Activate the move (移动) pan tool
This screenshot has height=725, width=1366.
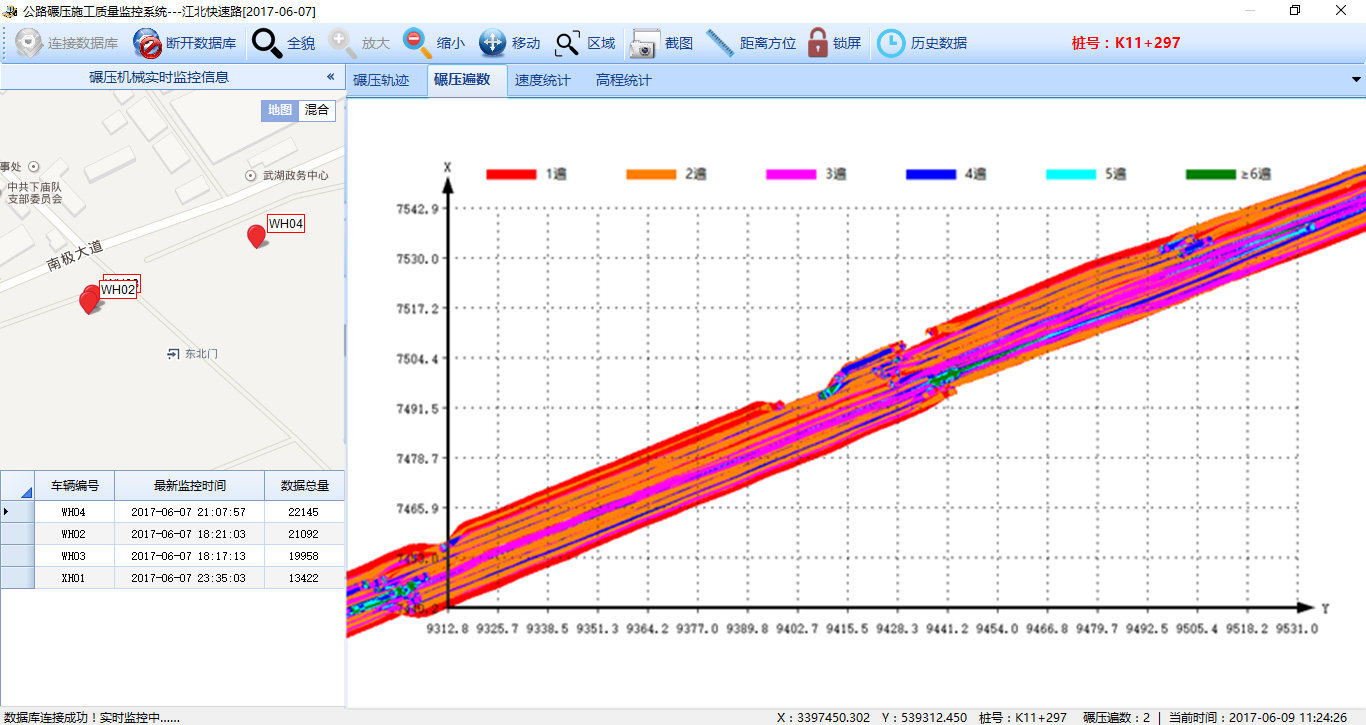(492, 43)
